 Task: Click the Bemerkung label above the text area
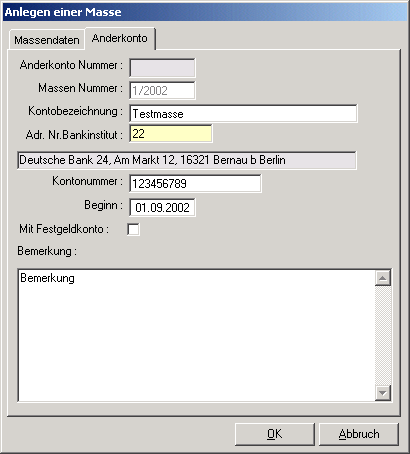pyautogui.click(x=47, y=251)
